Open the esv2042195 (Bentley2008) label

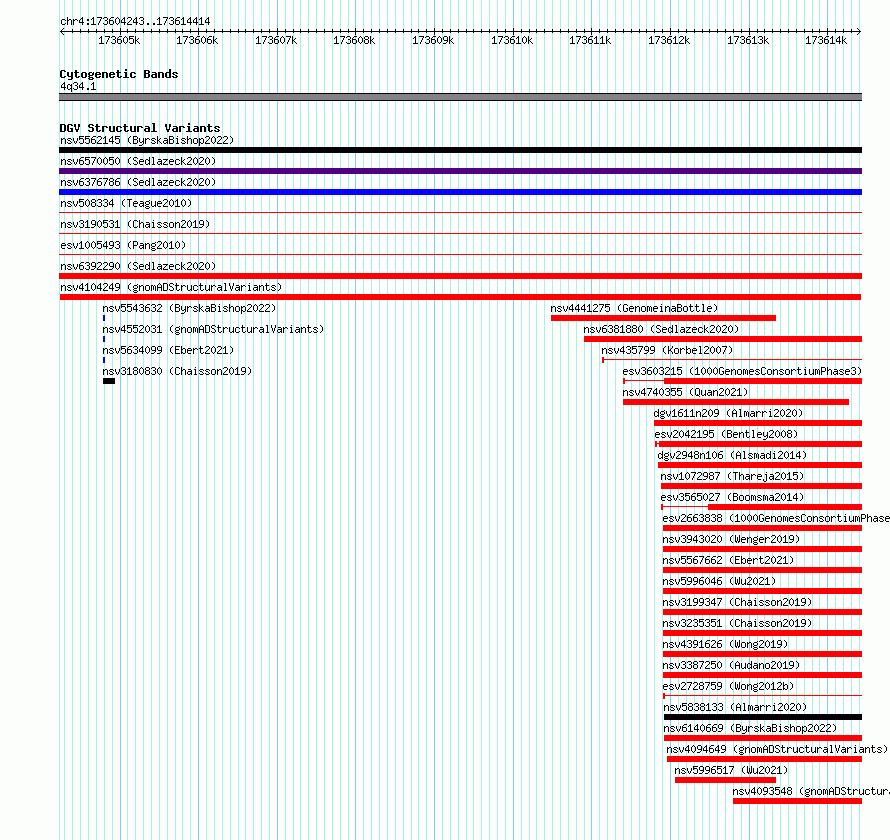[x=726, y=434]
